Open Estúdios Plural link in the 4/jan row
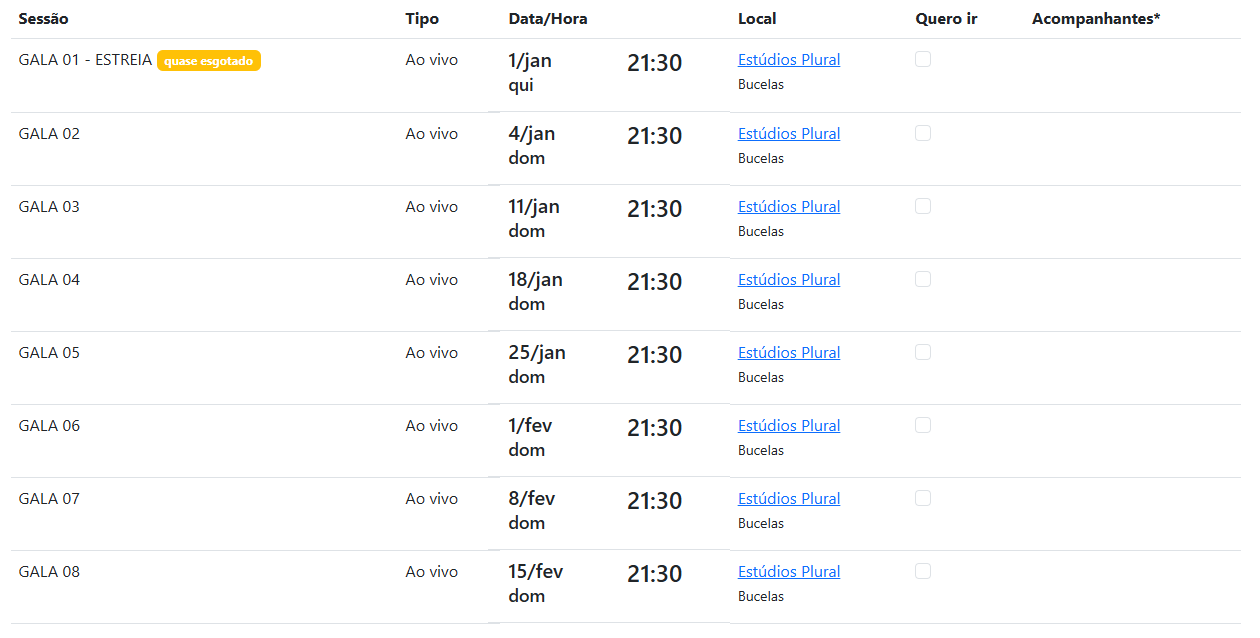Image resolution: width=1260 pixels, height=638 pixels. [789, 134]
